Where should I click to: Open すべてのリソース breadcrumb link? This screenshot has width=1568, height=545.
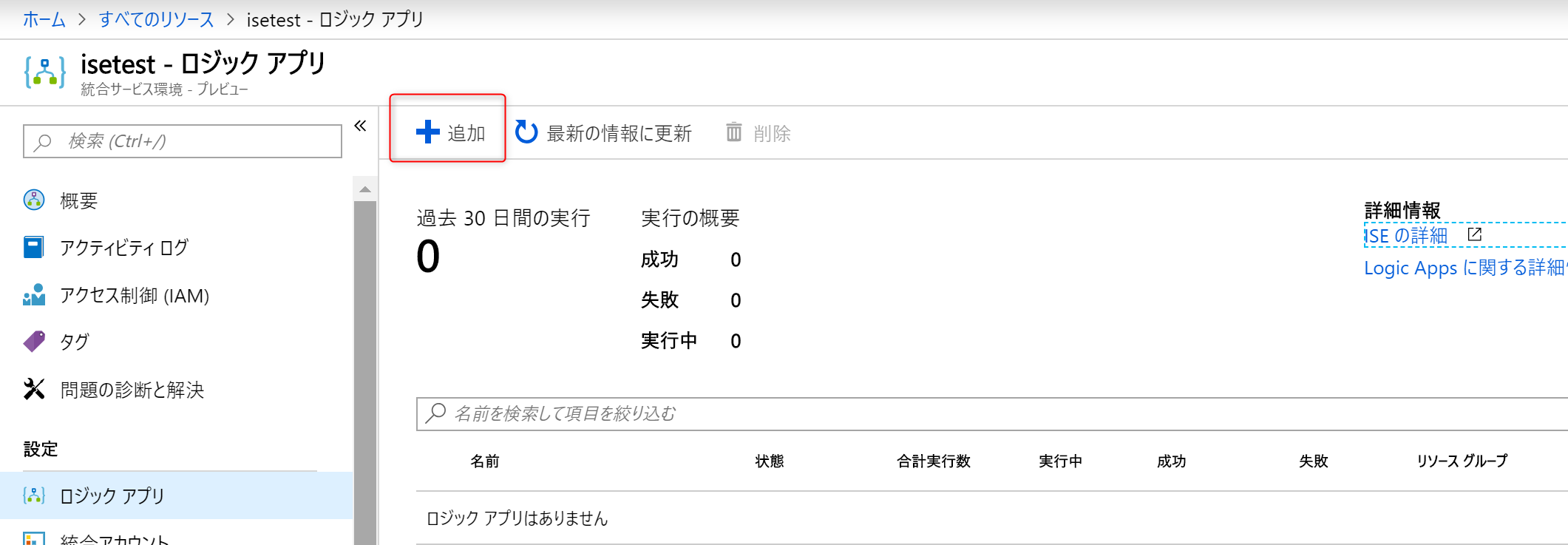coord(157,19)
